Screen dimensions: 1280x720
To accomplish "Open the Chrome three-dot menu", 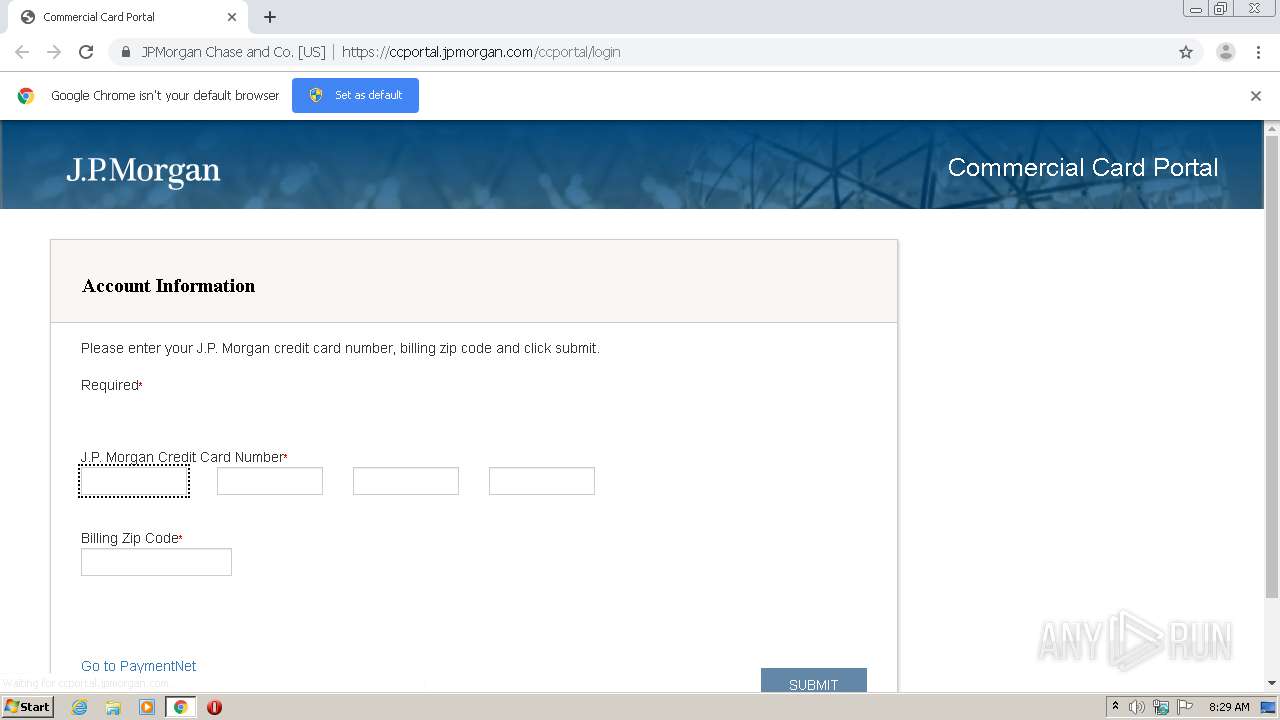I will 1258,52.
